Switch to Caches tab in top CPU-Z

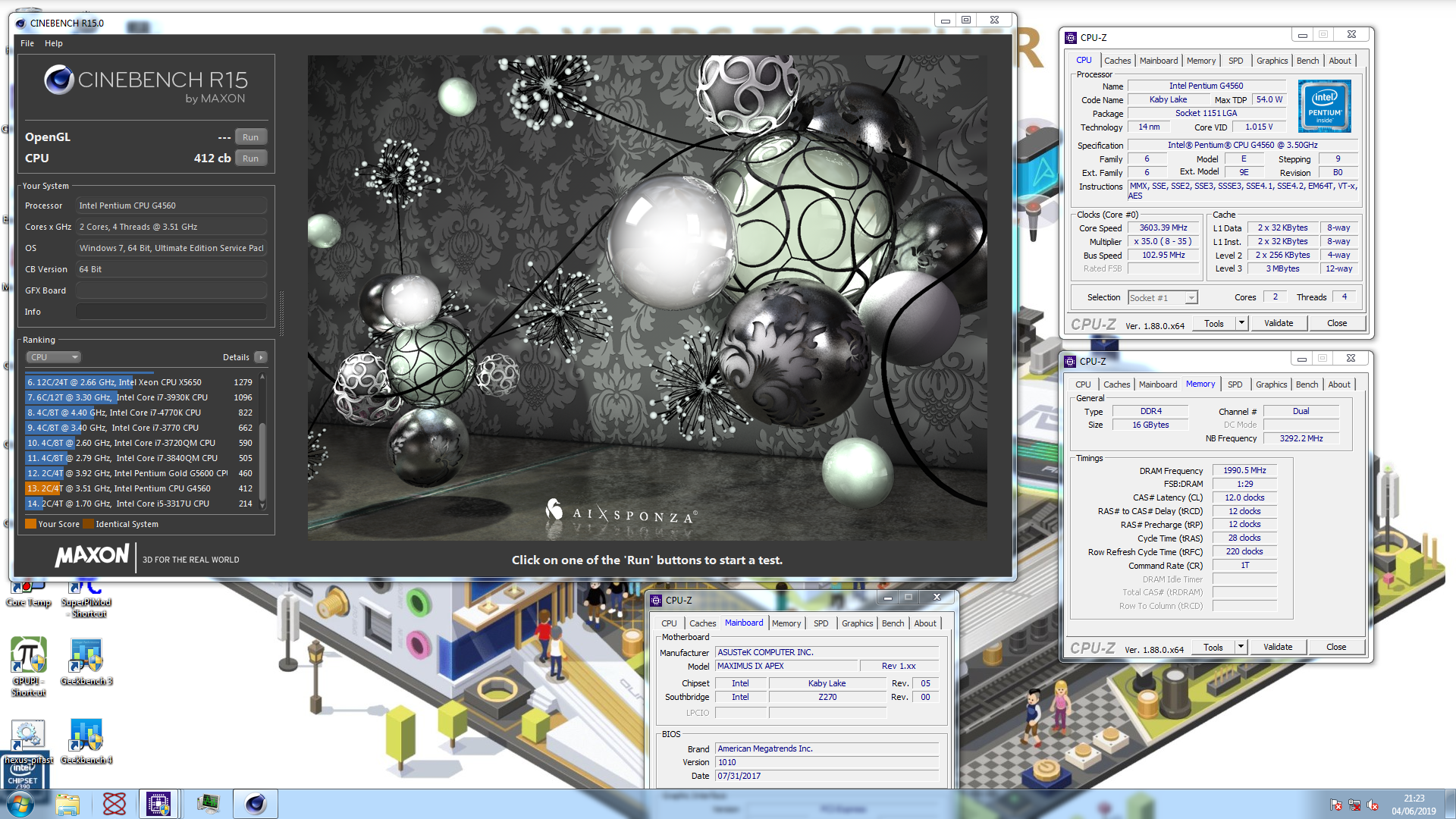tap(1117, 61)
